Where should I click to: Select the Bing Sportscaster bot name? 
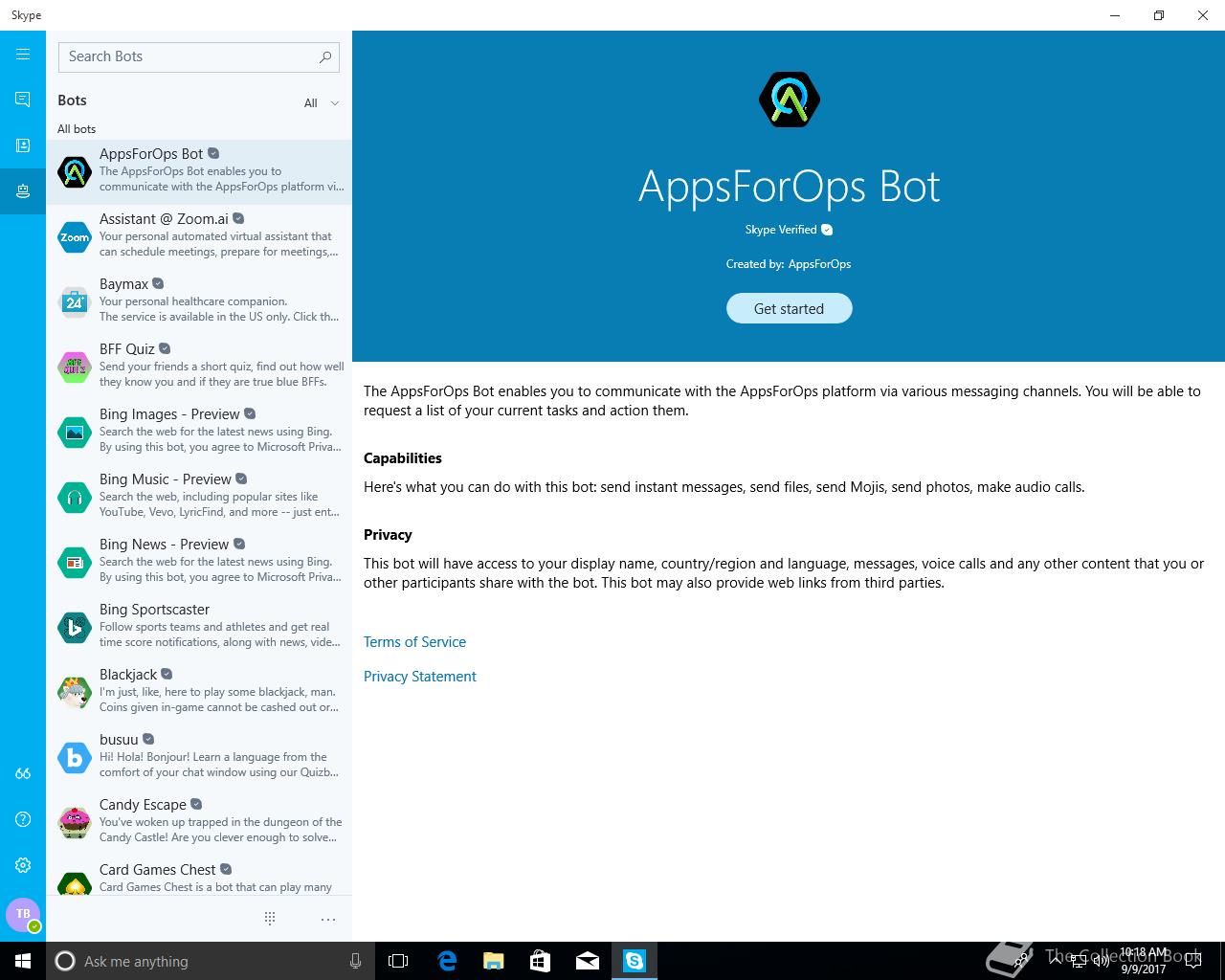point(154,610)
